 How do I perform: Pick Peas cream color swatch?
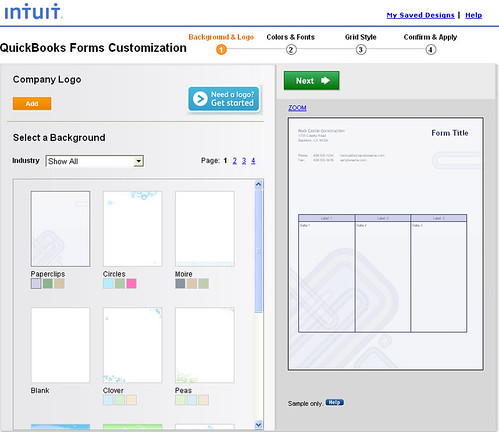(203, 400)
